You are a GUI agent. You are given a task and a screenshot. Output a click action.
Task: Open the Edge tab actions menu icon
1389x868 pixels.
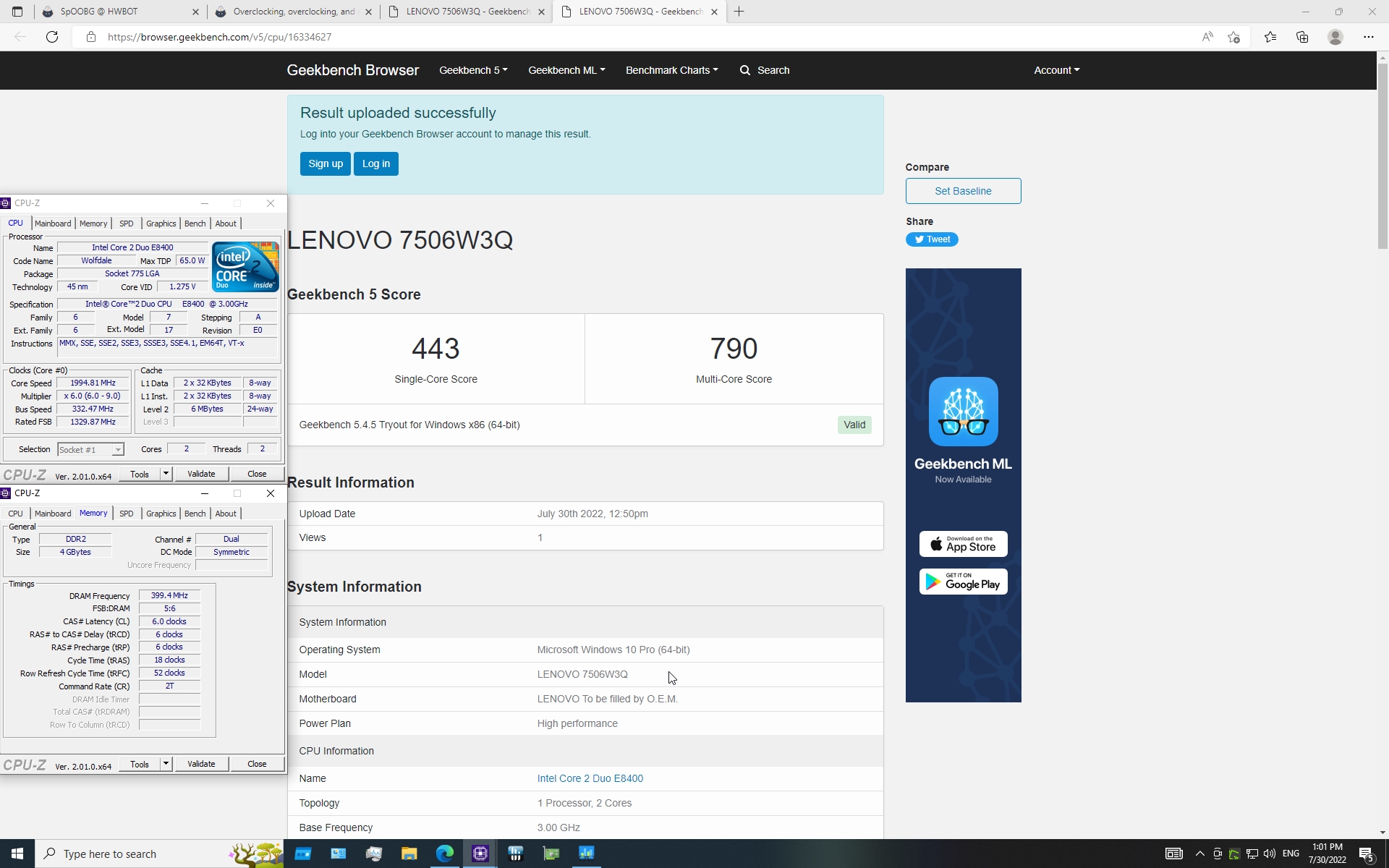[x=17, y=12]
